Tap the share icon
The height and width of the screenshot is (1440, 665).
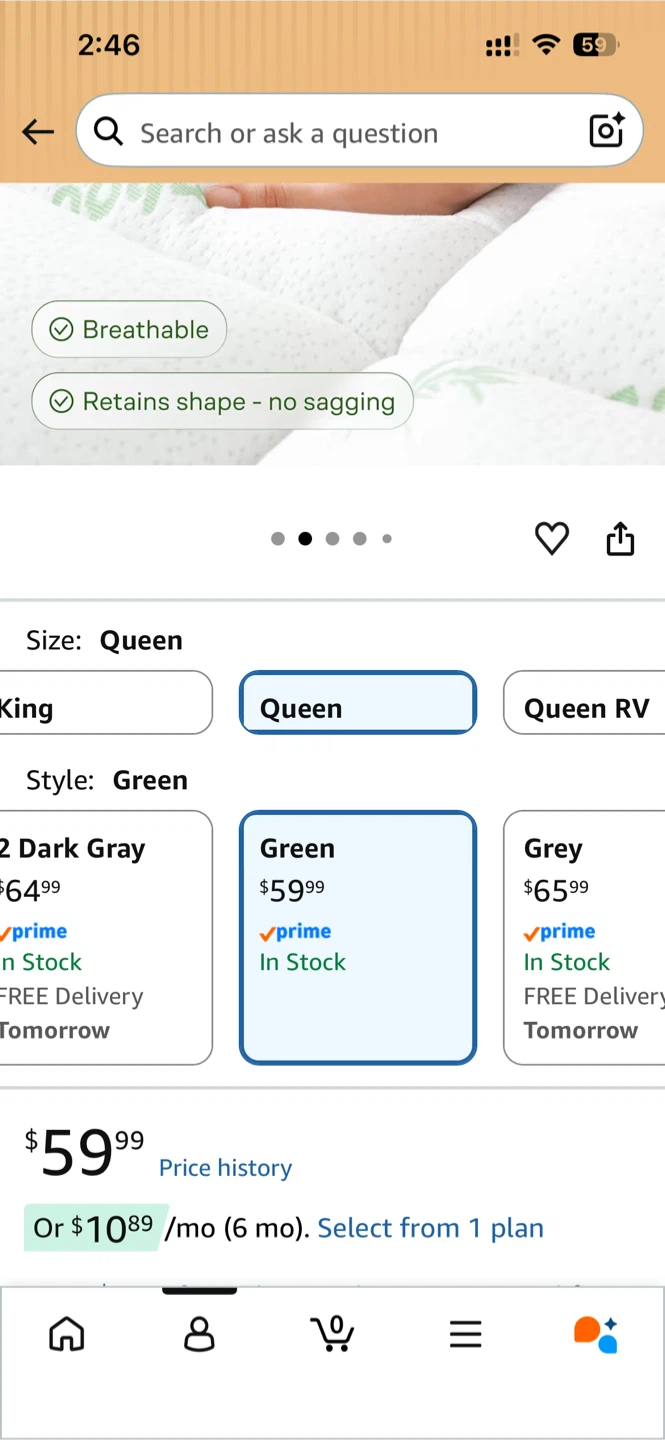tap(620, 538)
